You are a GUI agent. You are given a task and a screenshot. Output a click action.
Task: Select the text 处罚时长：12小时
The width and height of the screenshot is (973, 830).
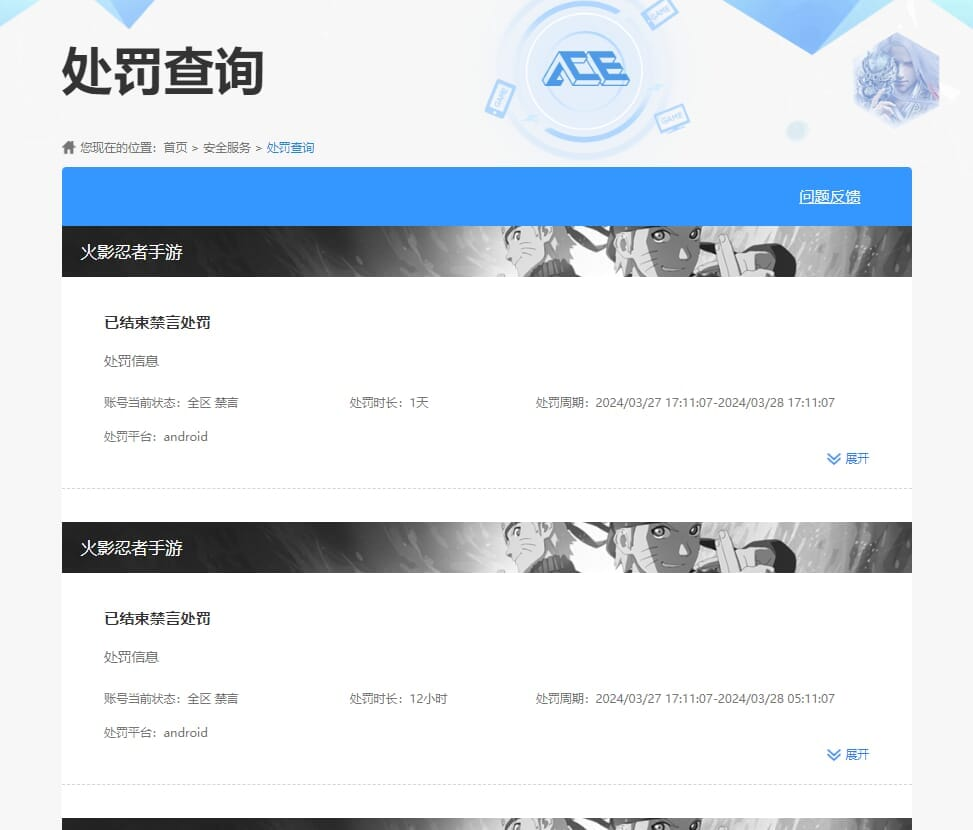(398, 698)
